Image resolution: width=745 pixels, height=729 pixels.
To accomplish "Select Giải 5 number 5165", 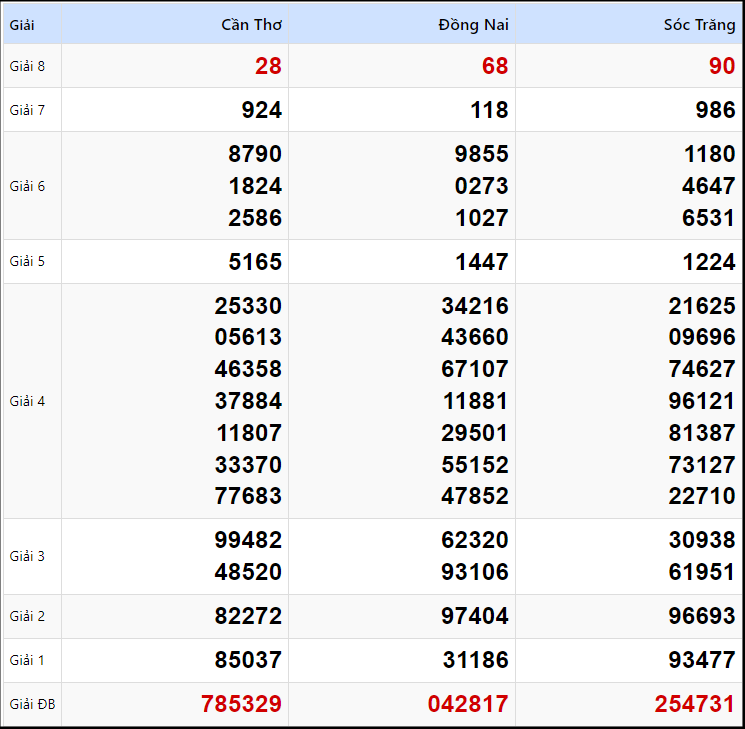I will pos(255,262).
